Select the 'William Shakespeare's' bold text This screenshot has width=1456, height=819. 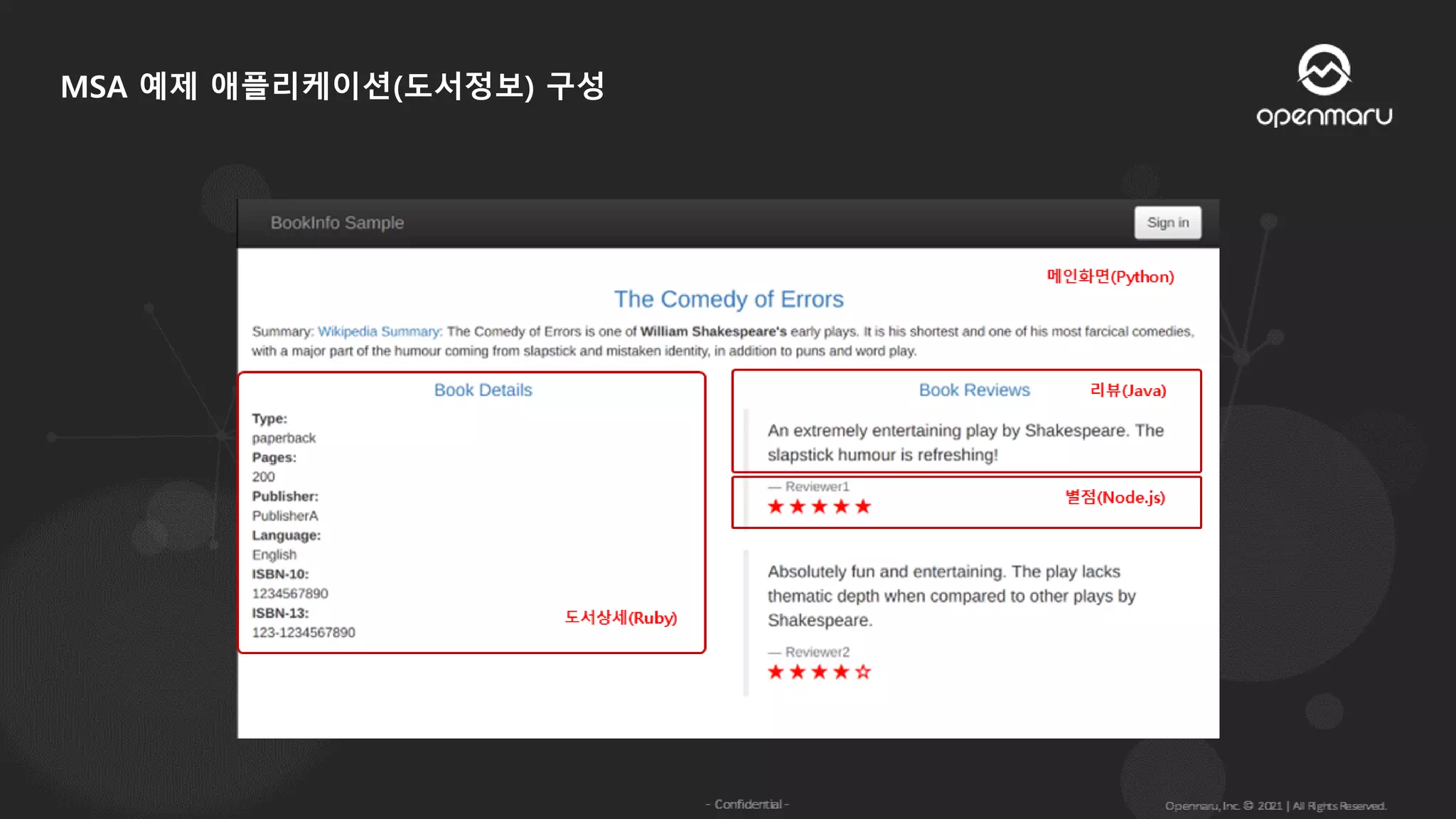713,331
